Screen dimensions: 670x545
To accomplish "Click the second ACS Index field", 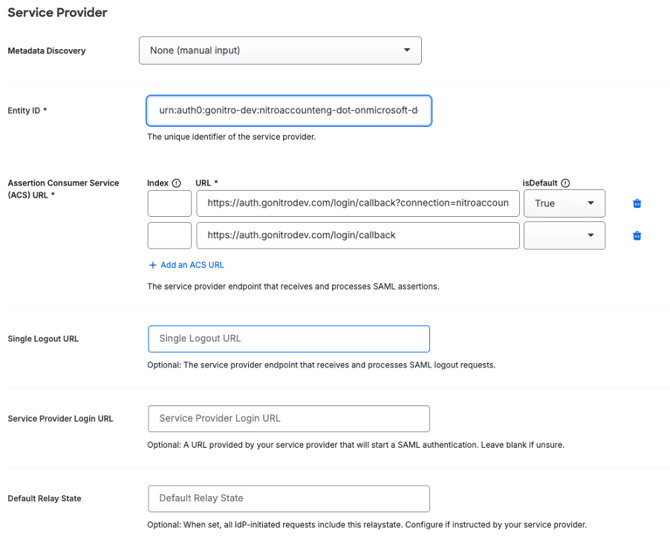I will (169, 236).
